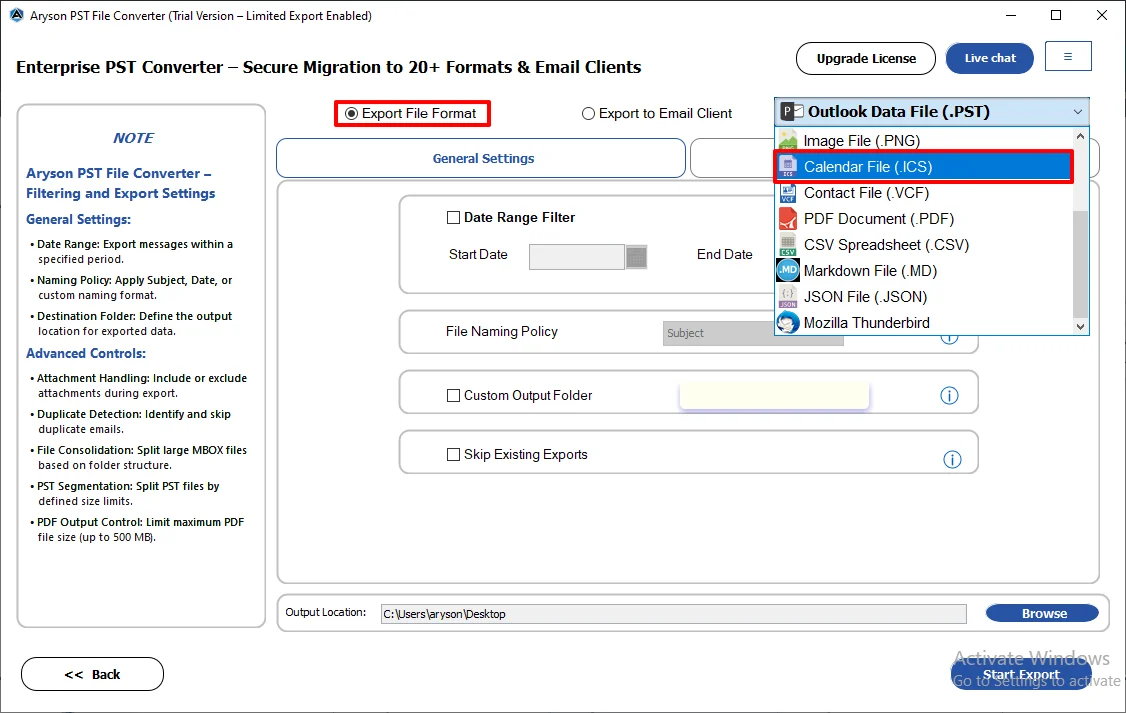
Task: Click the CSV Spreadsheet icon in list
Action: [788, 245]
